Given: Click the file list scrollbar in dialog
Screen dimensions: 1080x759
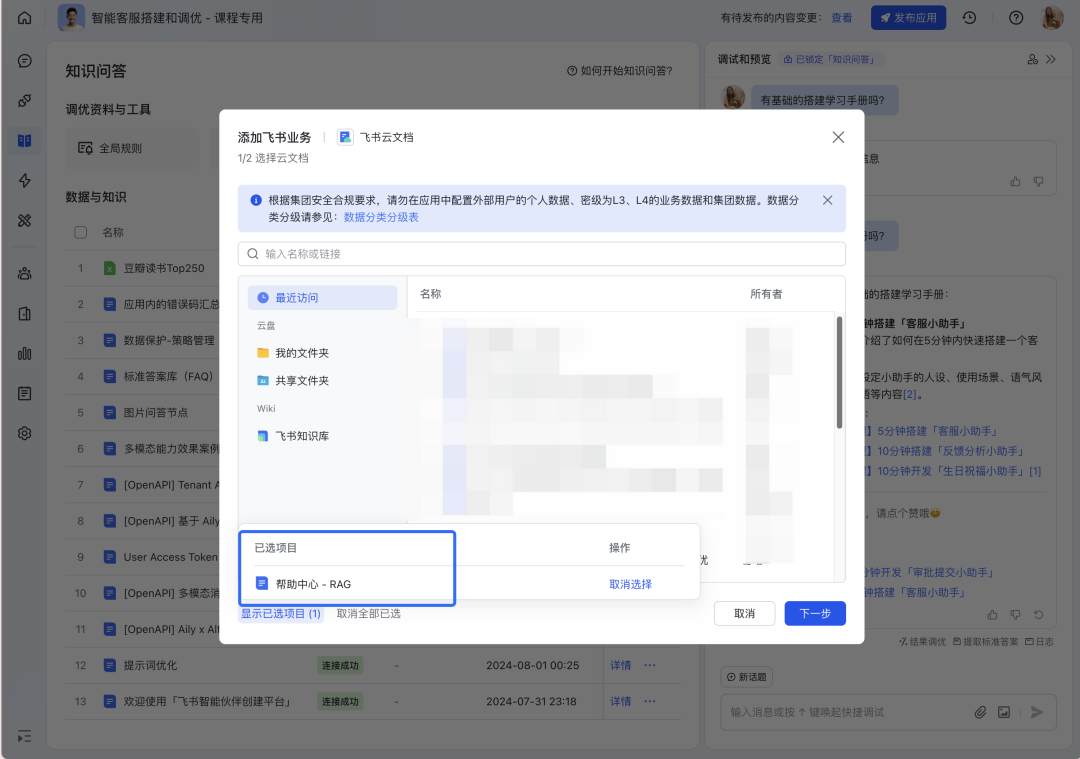Looking at the screenshot, I should coord(839,373).
